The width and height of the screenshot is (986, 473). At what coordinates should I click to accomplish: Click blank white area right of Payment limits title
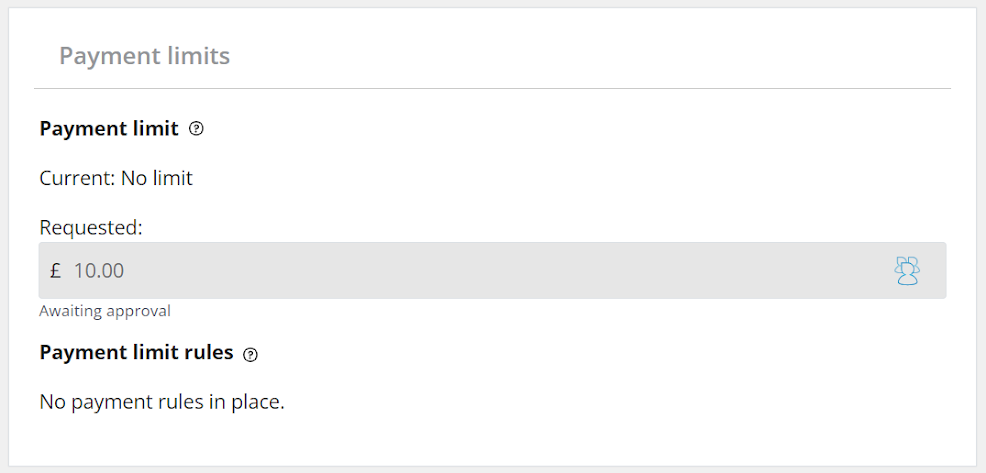pos(600,56)
